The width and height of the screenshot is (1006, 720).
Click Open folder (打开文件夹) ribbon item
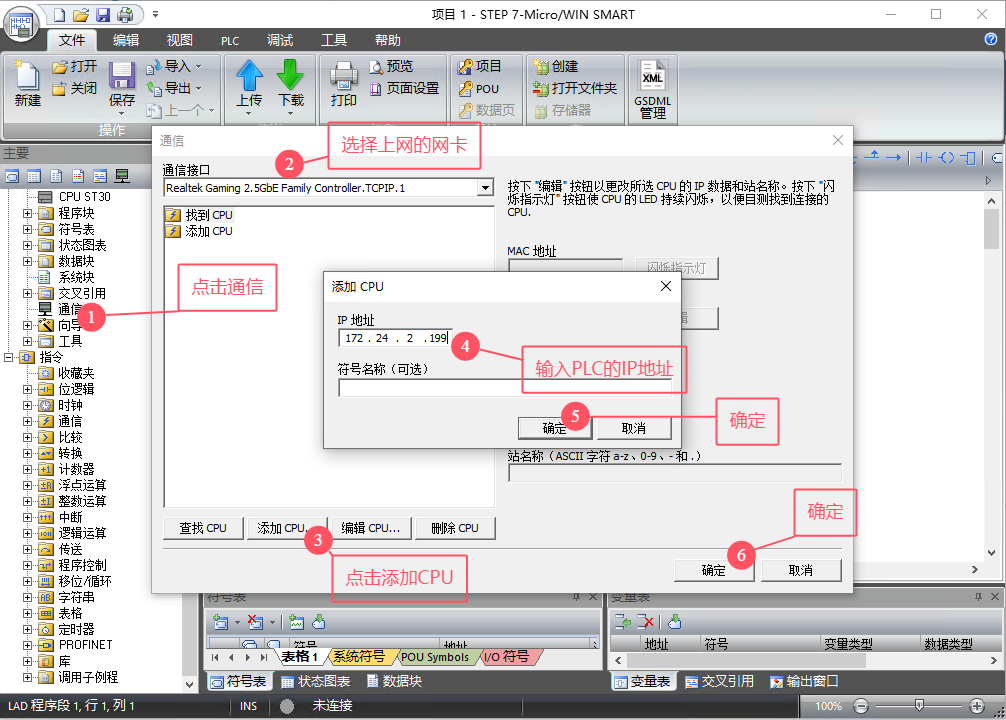coord(575,88)
